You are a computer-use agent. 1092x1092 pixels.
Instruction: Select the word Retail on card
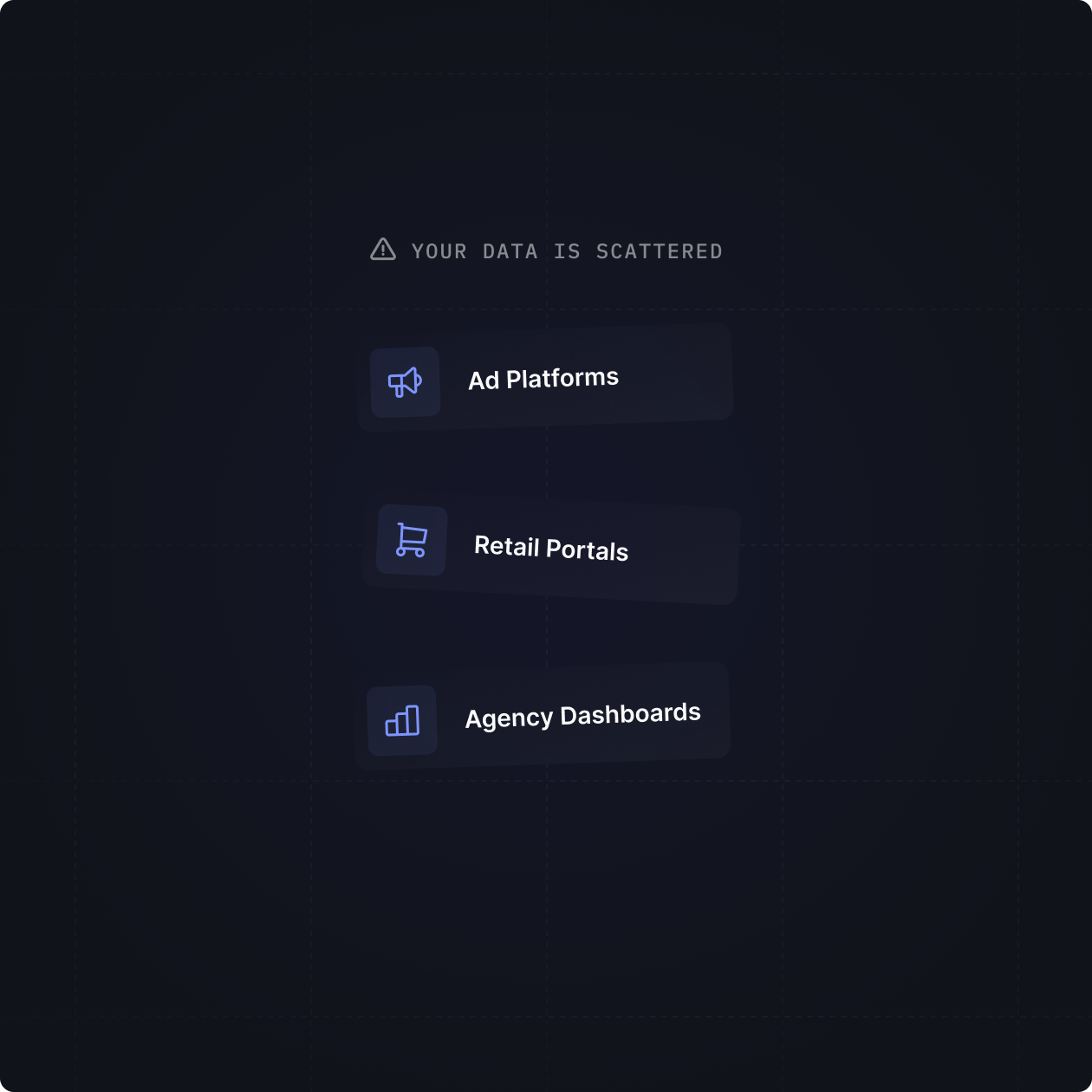point(507,546)
